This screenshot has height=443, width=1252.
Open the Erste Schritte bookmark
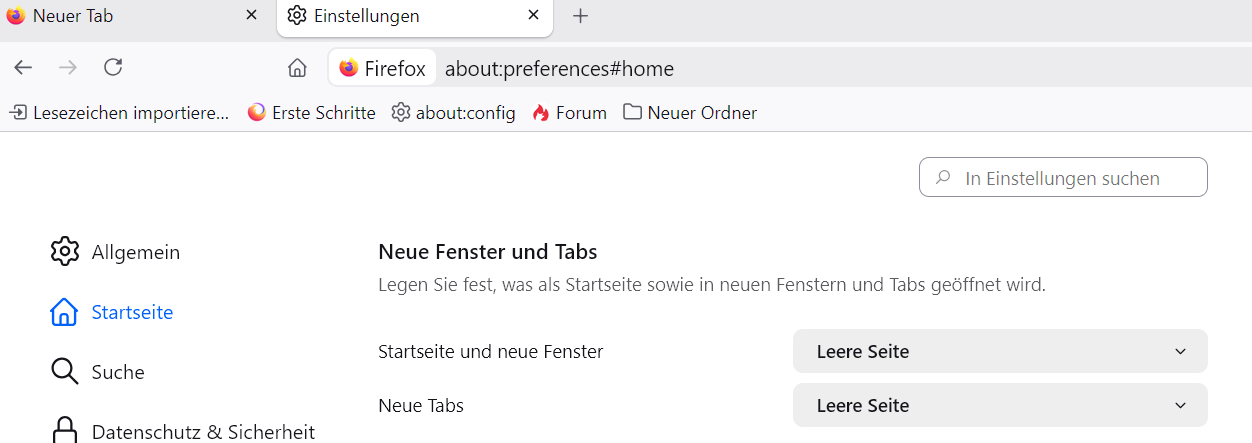pyautogui.click(x=311, y=113)
